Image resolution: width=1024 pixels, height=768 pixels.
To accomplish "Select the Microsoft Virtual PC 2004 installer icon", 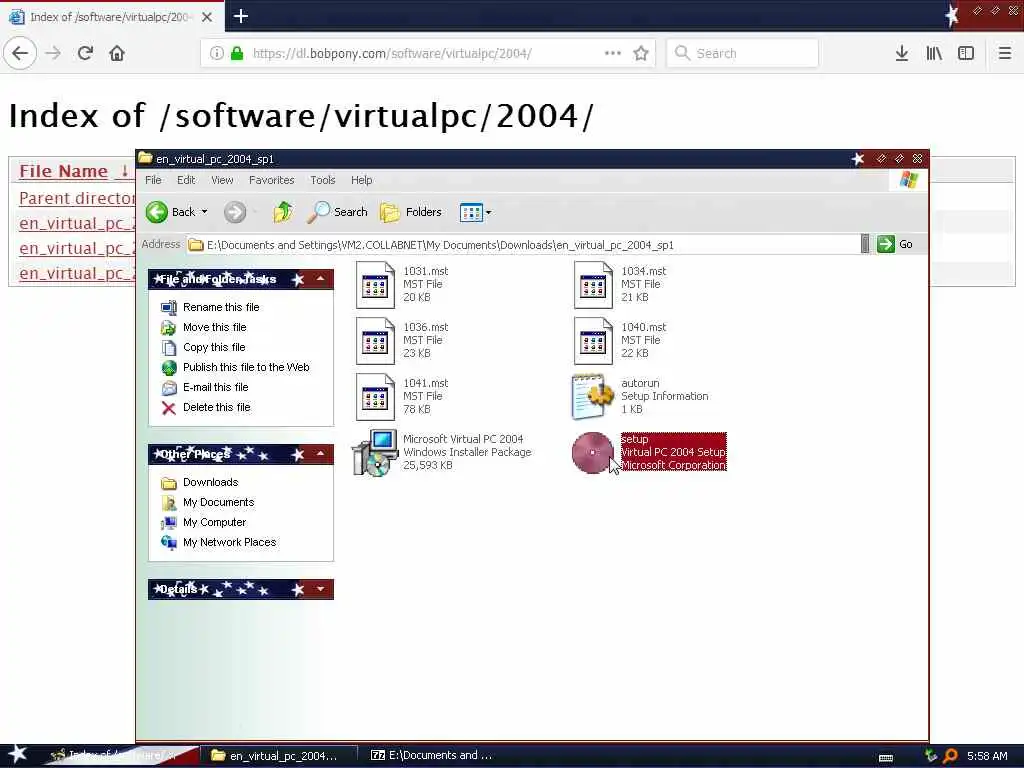I will coord(376,453).
